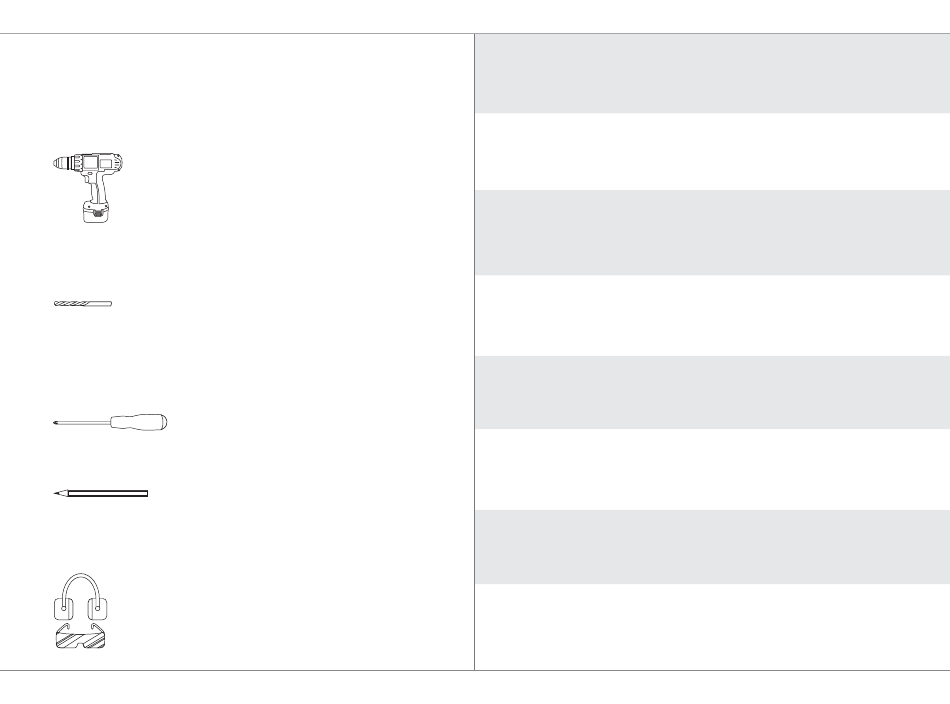The image size is (950, 704).
Task: Select the first gray row in right panel
Action: pos(712,73)
